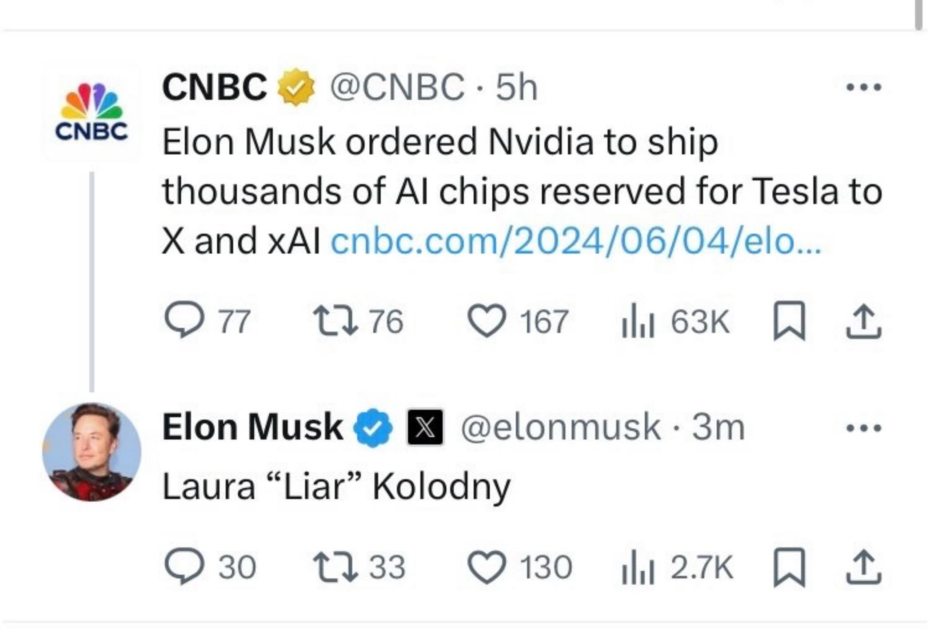The width and height of the screenshot is (930, 640).
Task: Reply to Elon Musk's tweet
Action: click(x=182, y=568)
